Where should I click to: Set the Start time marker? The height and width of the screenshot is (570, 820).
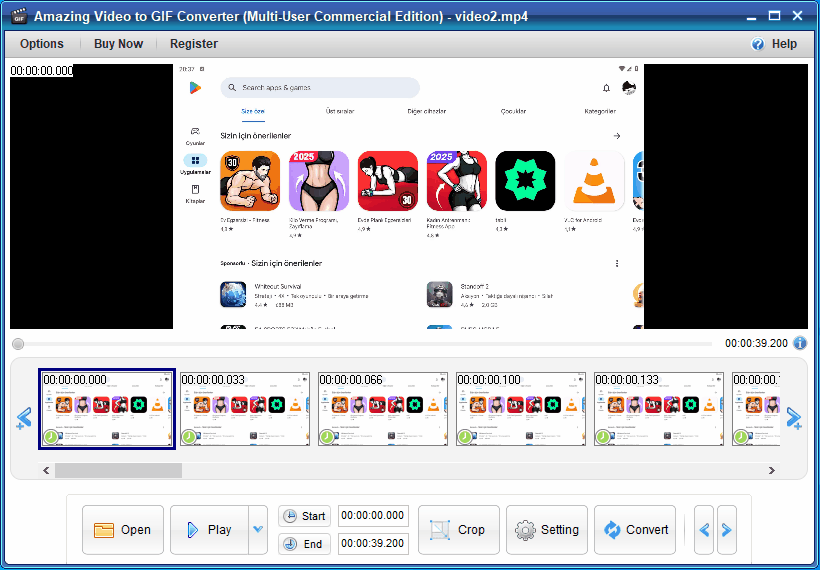[304, 516]
